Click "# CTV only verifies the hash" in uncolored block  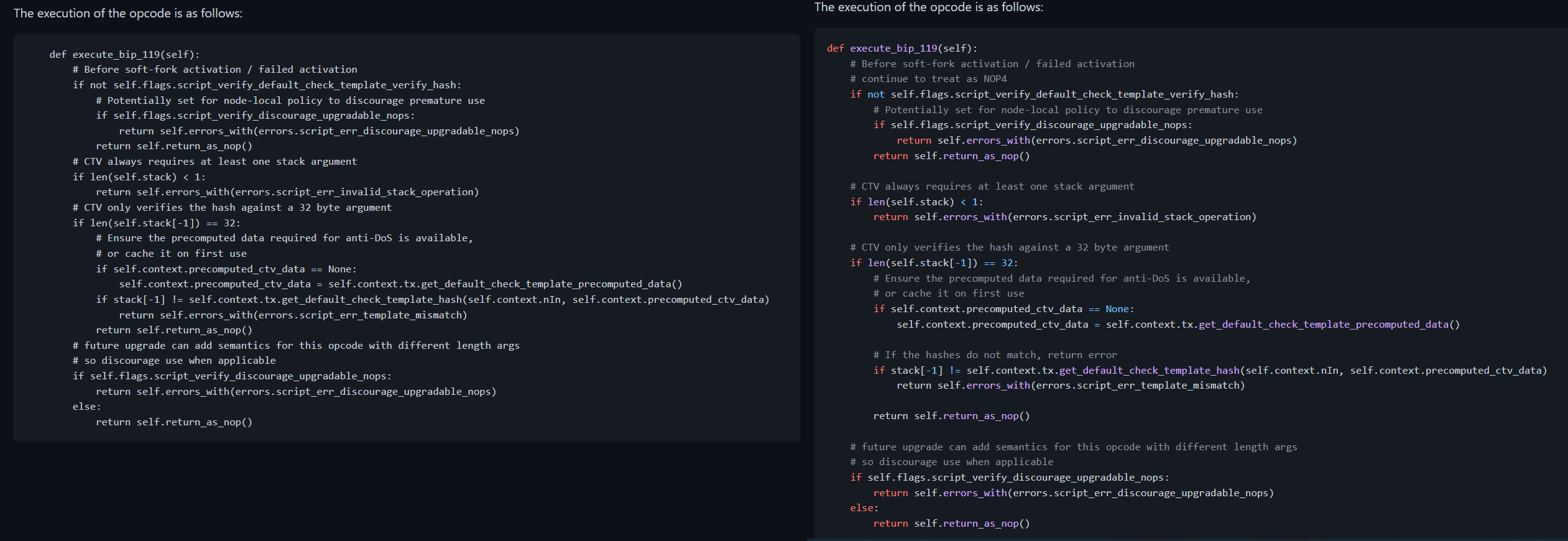(232, 208)
